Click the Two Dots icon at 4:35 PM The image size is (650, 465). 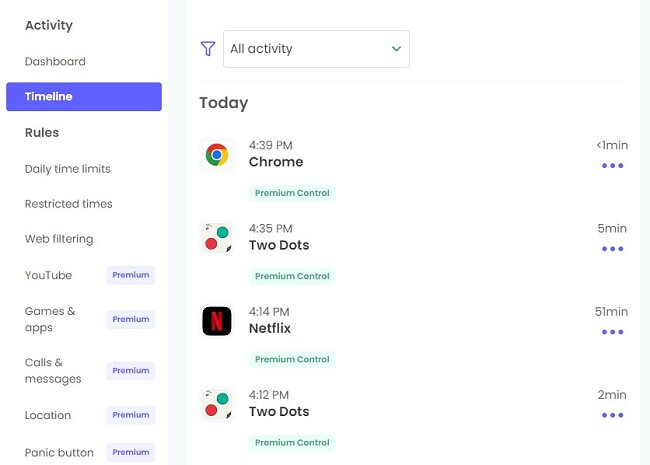pos(217,238)
